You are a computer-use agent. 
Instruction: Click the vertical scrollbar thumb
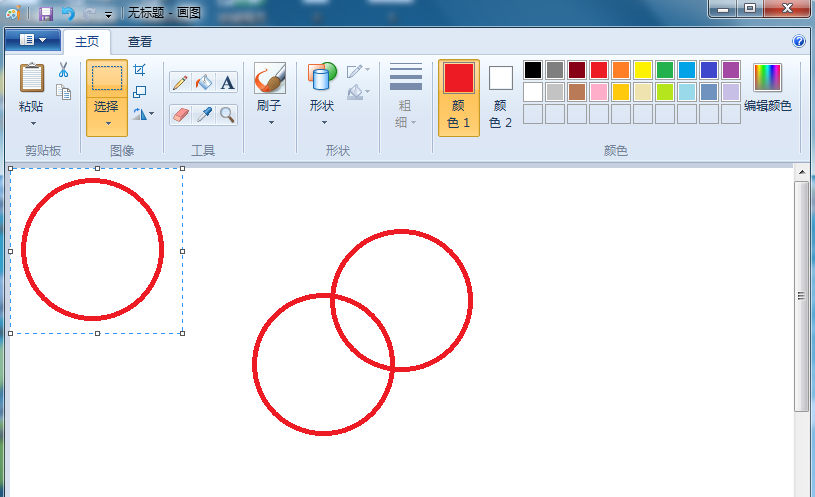(801, 296)
